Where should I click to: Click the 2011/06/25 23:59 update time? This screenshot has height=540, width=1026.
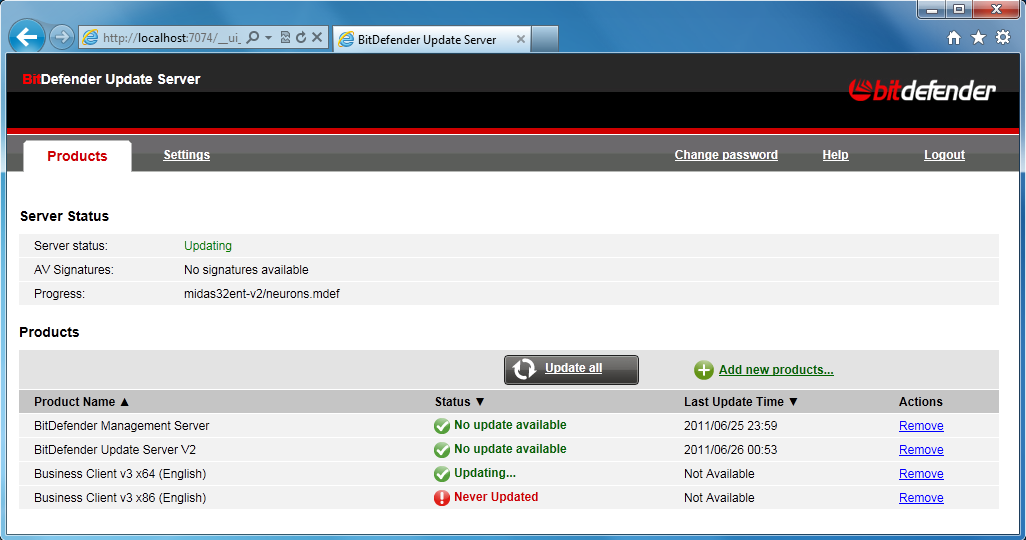point(730,426)
